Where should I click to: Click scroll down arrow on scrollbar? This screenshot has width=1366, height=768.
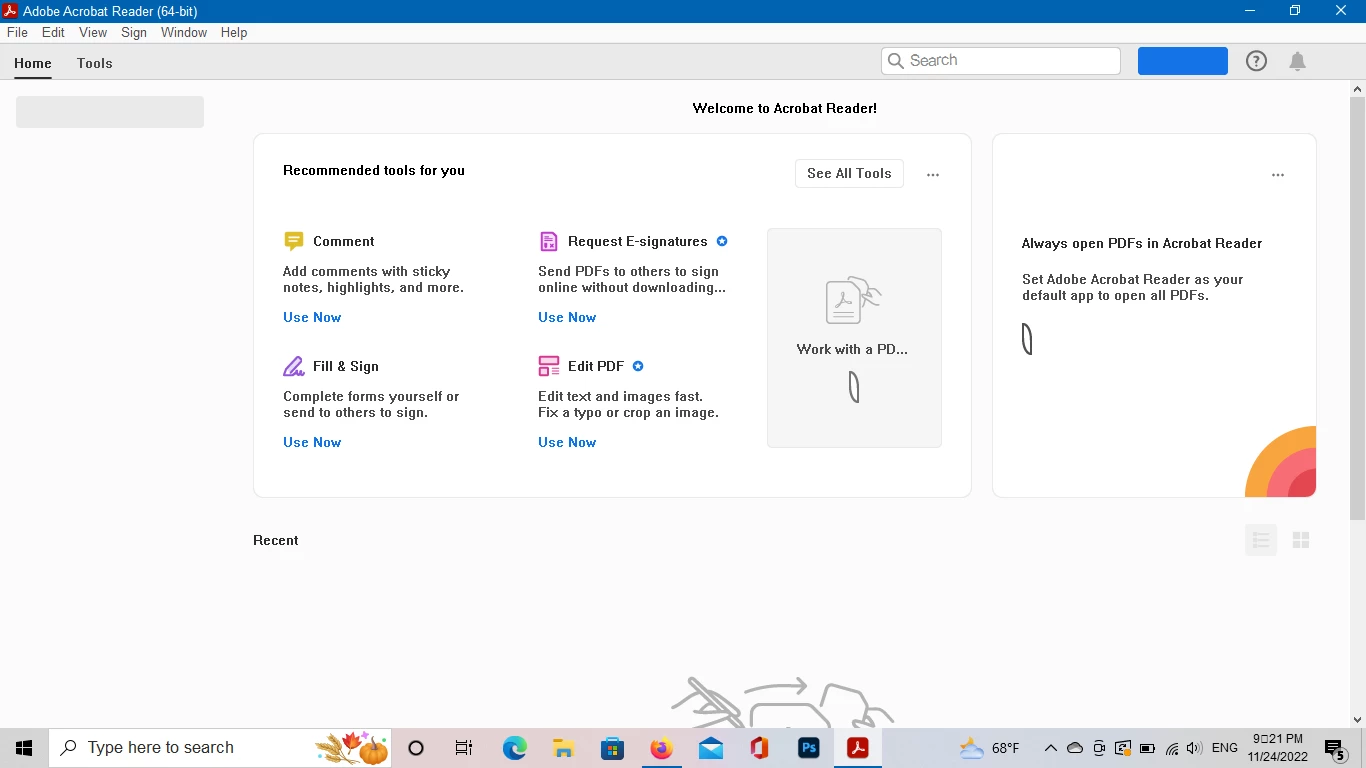coord(1357,719)
